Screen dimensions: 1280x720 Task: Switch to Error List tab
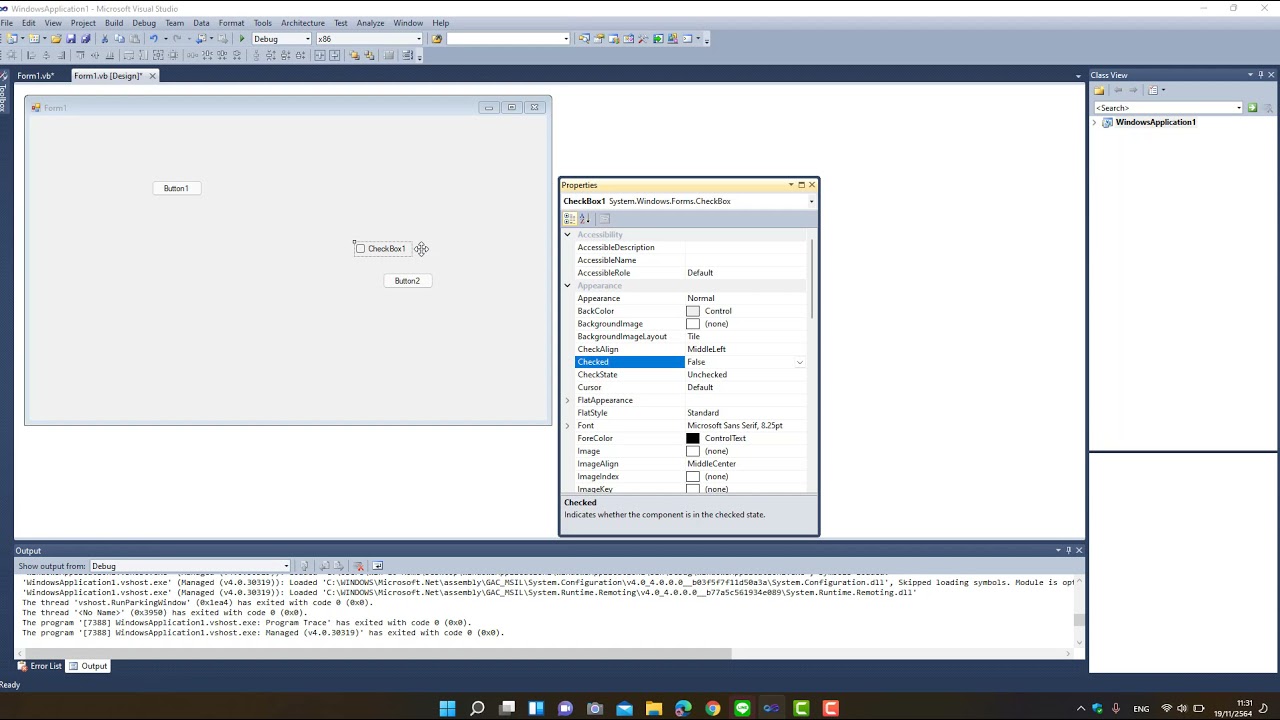coord(40,666)
